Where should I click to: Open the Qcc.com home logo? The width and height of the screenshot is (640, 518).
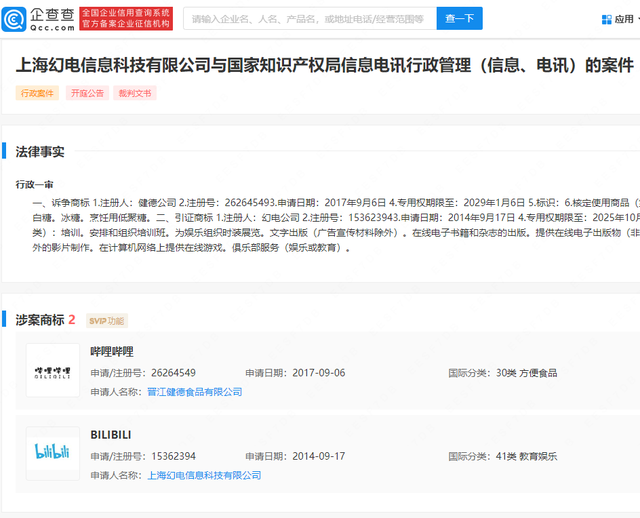[x=38, y=19]
